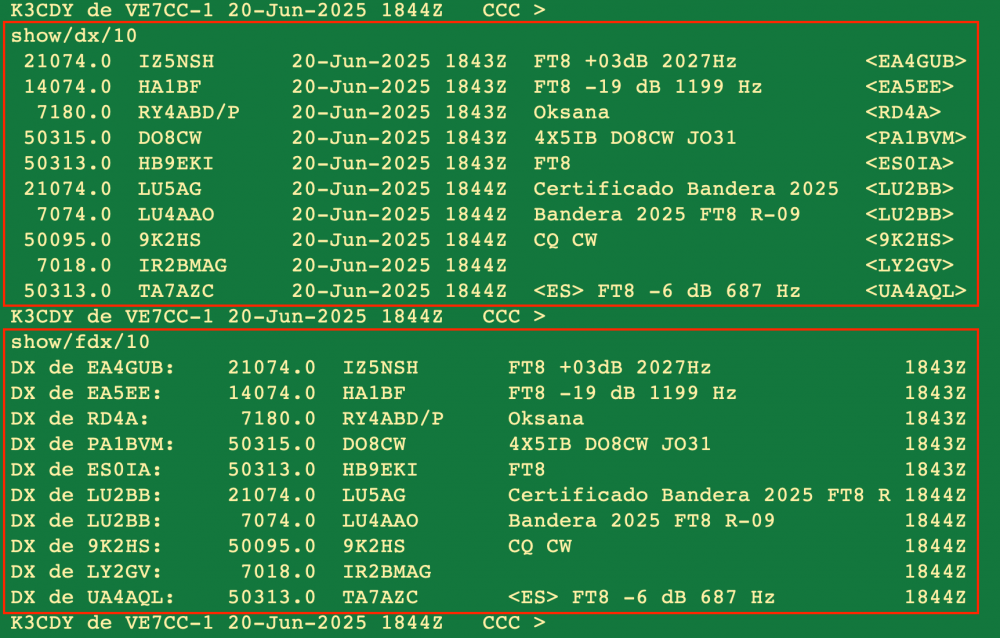Click the show/fdx/10 command text

80,342
